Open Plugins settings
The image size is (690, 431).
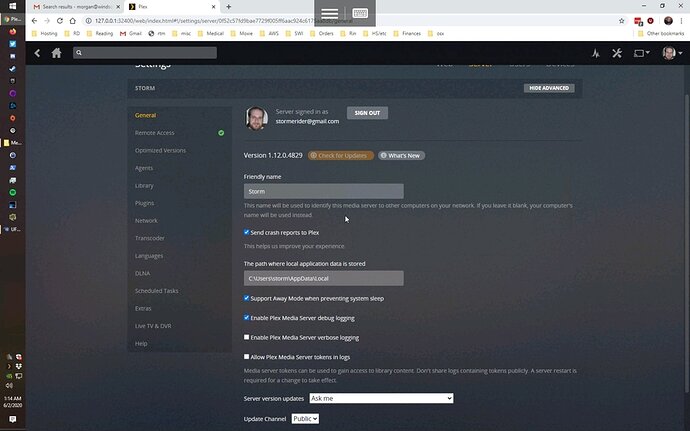[x=144, y=203]
